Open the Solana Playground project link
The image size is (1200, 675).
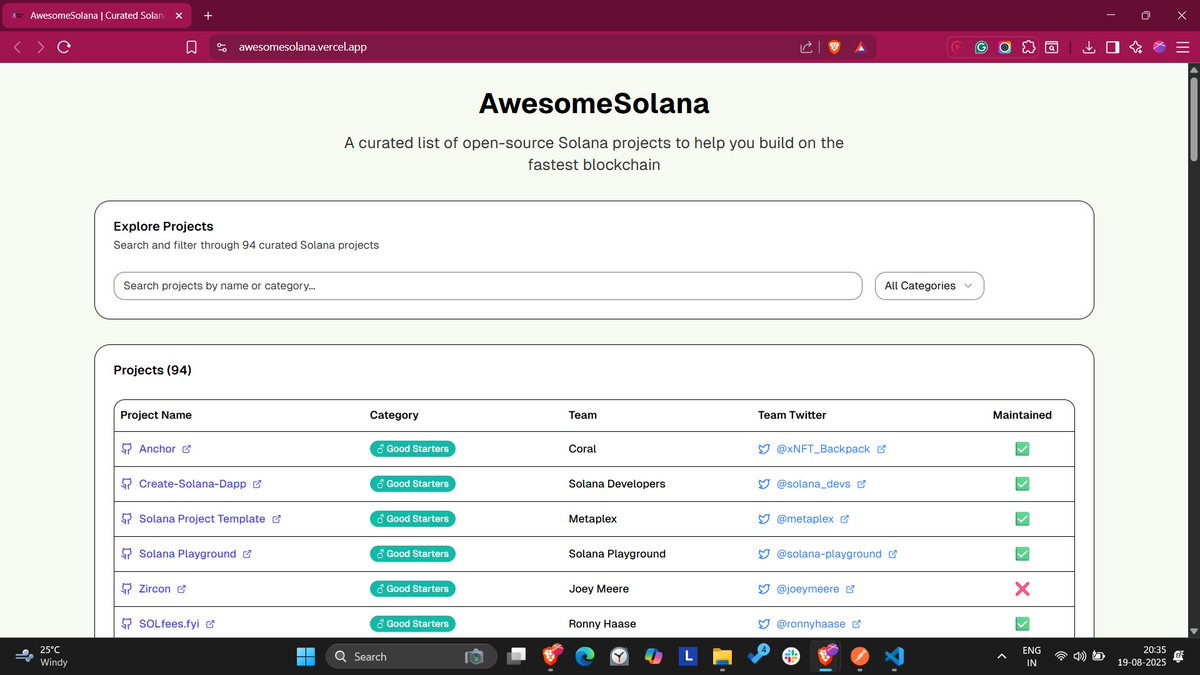pos(188,554)
